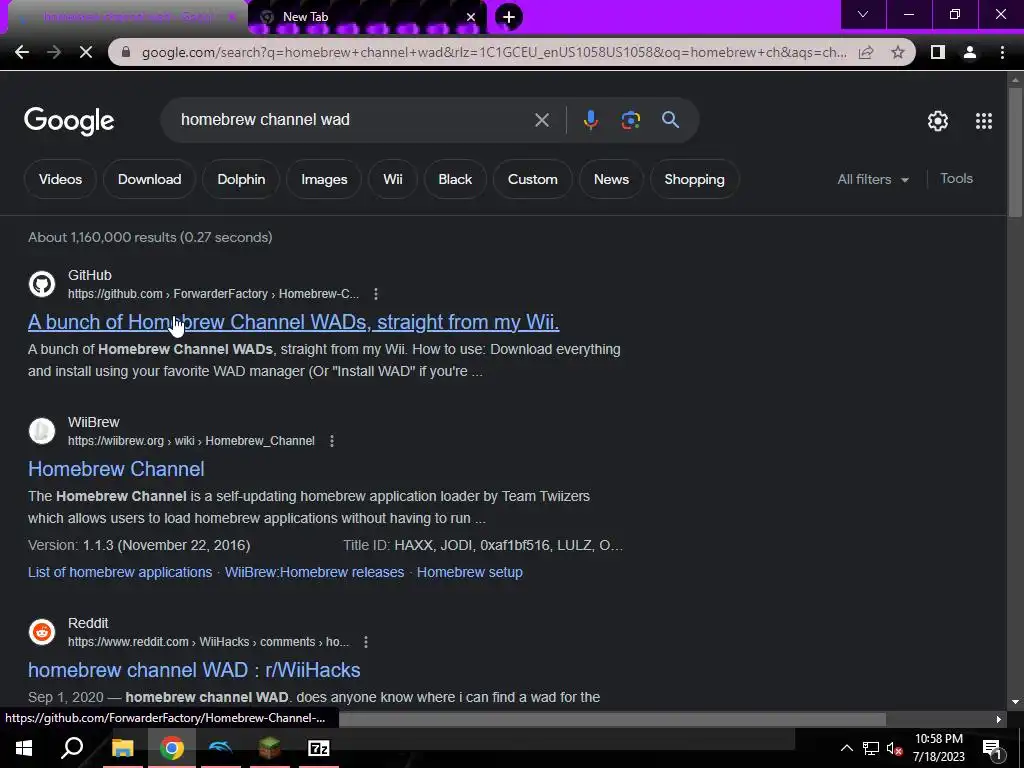Viewport: 1024px width, 768px height.
Task: Open the network tray icon
Action: [871, 748]
